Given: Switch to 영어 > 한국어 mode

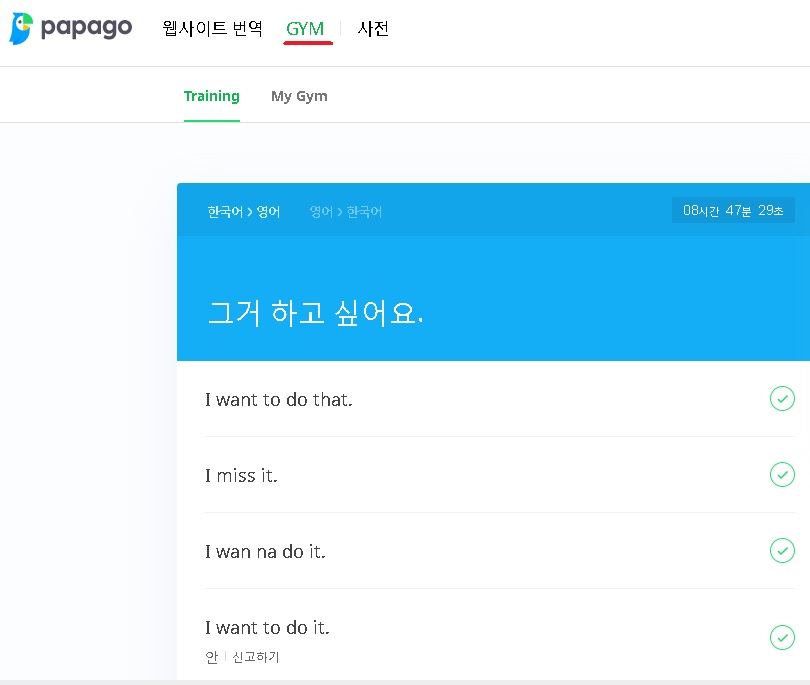Looking at the screenshot, I should click(345, 211).
